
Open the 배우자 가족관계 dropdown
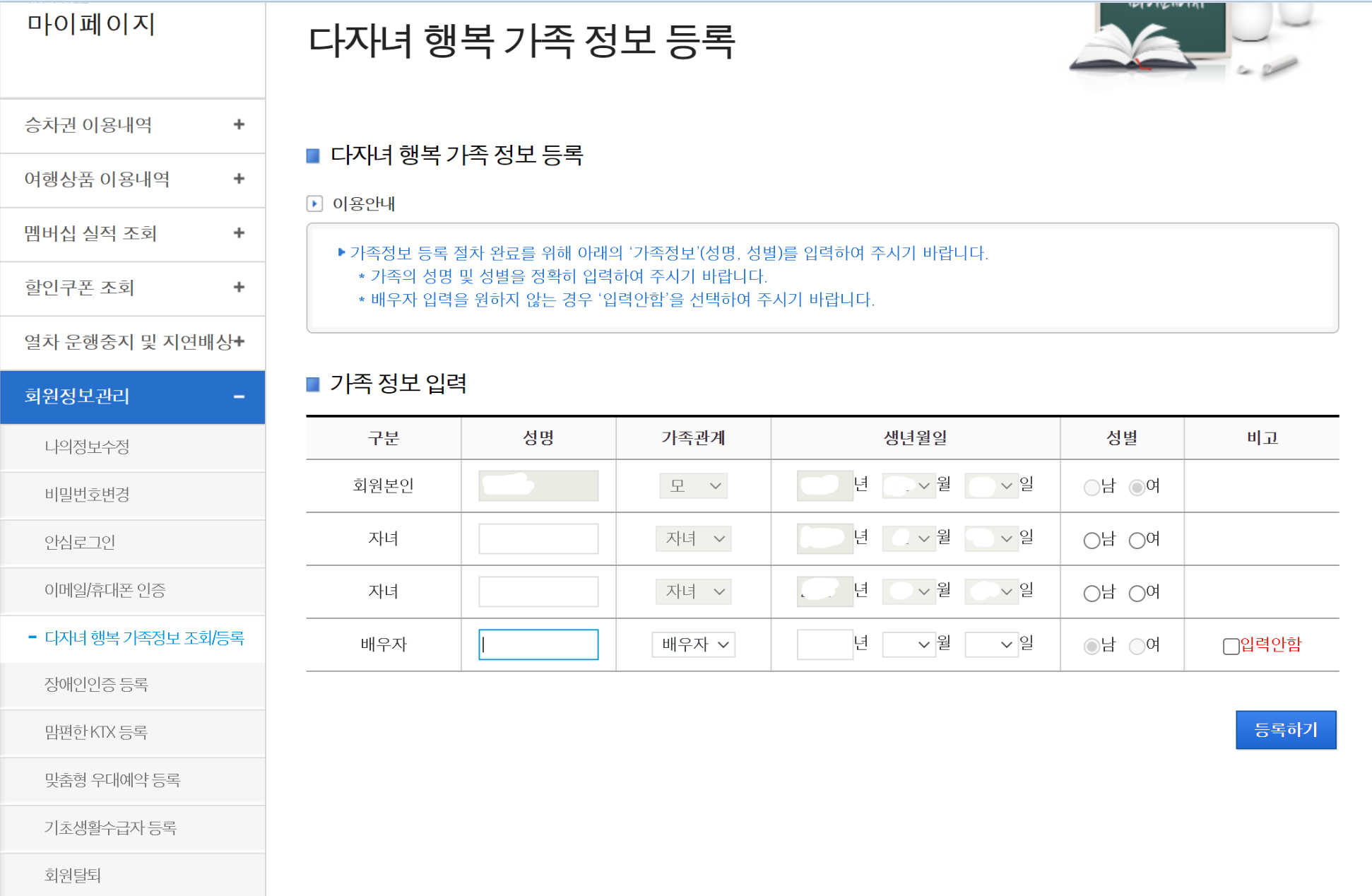coord(693,644)
